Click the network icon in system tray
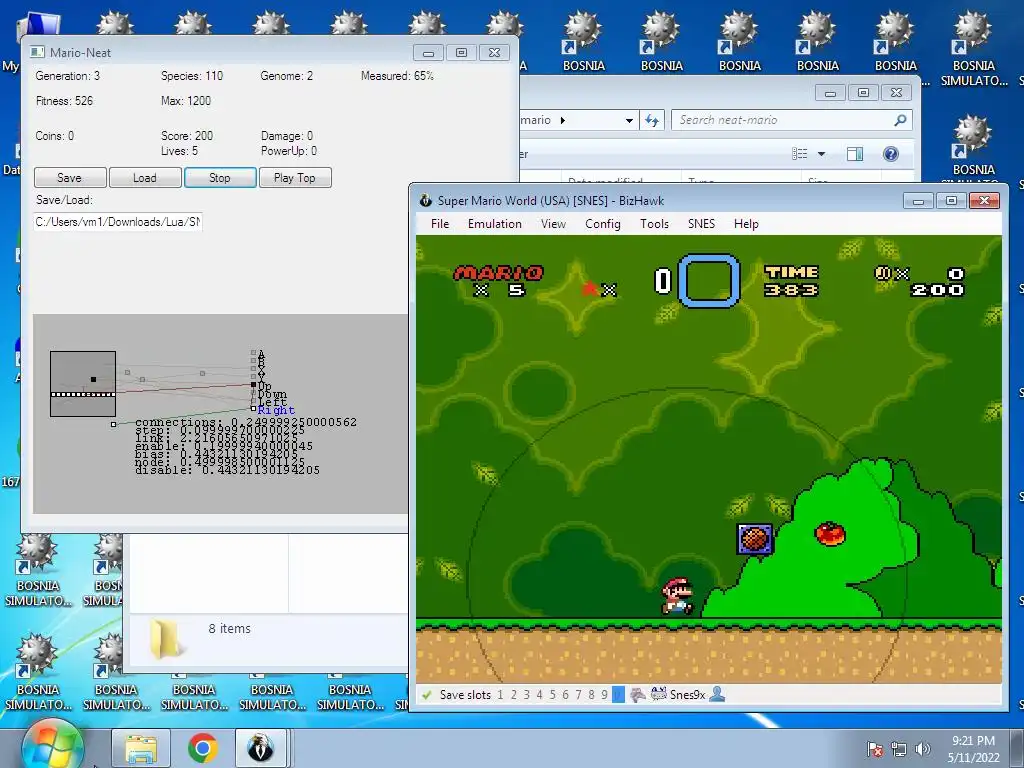Viewport: 1024px width, 768px height. (899, 749)
